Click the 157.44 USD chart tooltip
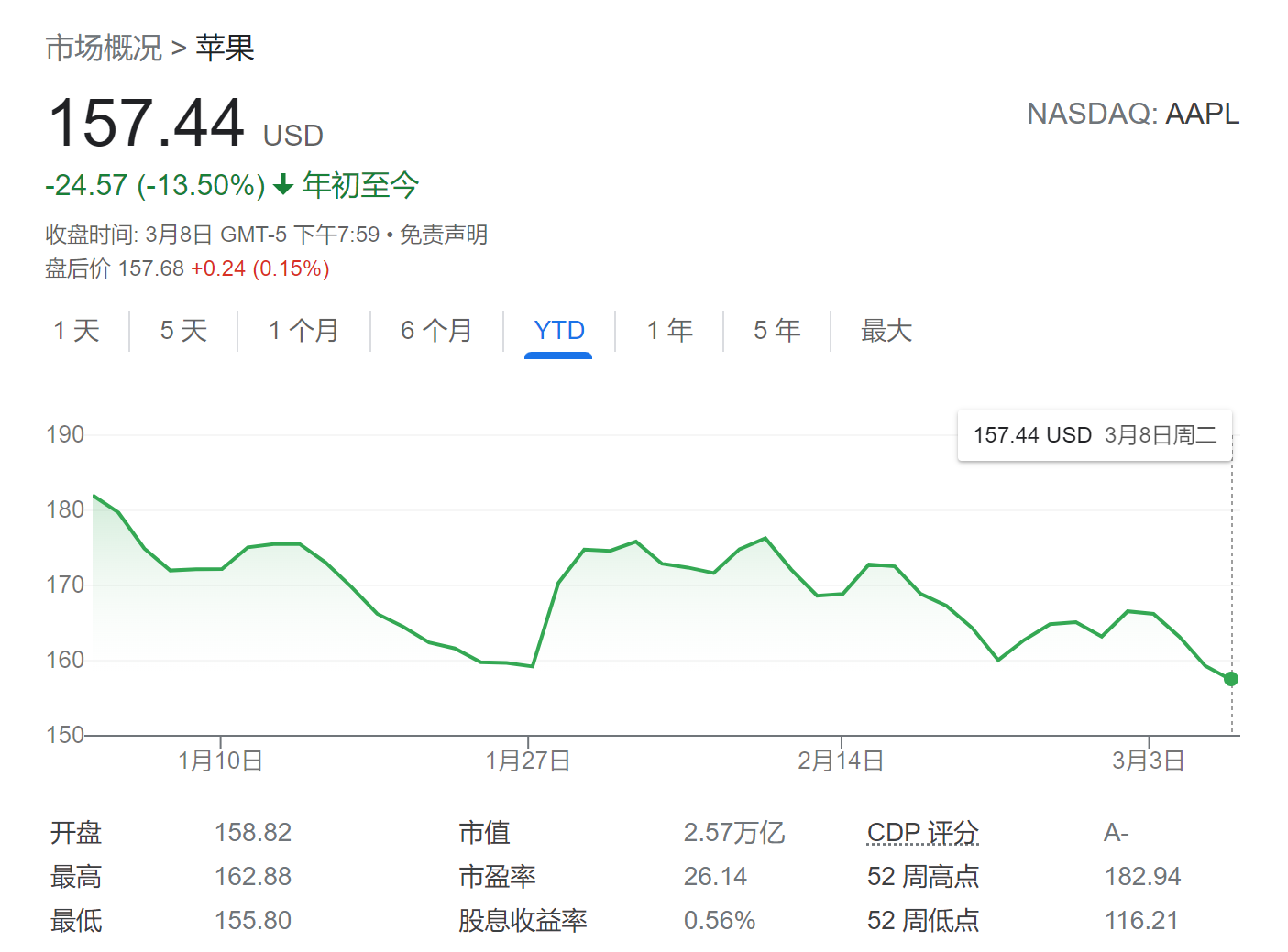The width and height of the screenshot is (1288, 952). click(x=1095, y=435)
